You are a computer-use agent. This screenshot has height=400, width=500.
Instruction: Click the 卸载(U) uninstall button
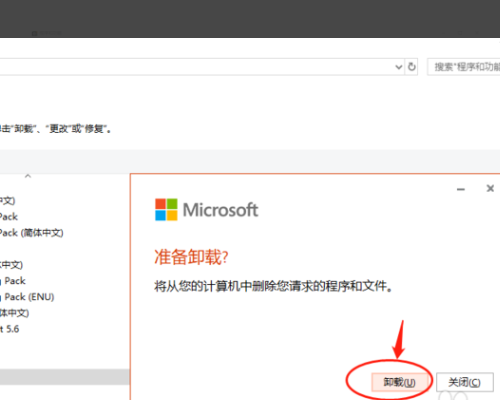[x=399, y=382]
